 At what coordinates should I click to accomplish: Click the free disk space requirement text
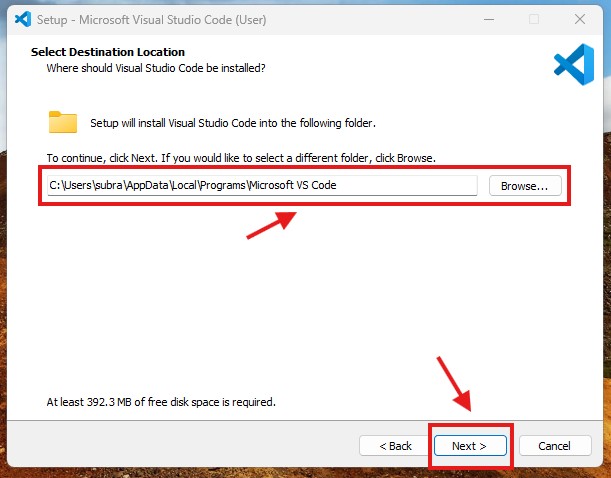click(161, 402)
